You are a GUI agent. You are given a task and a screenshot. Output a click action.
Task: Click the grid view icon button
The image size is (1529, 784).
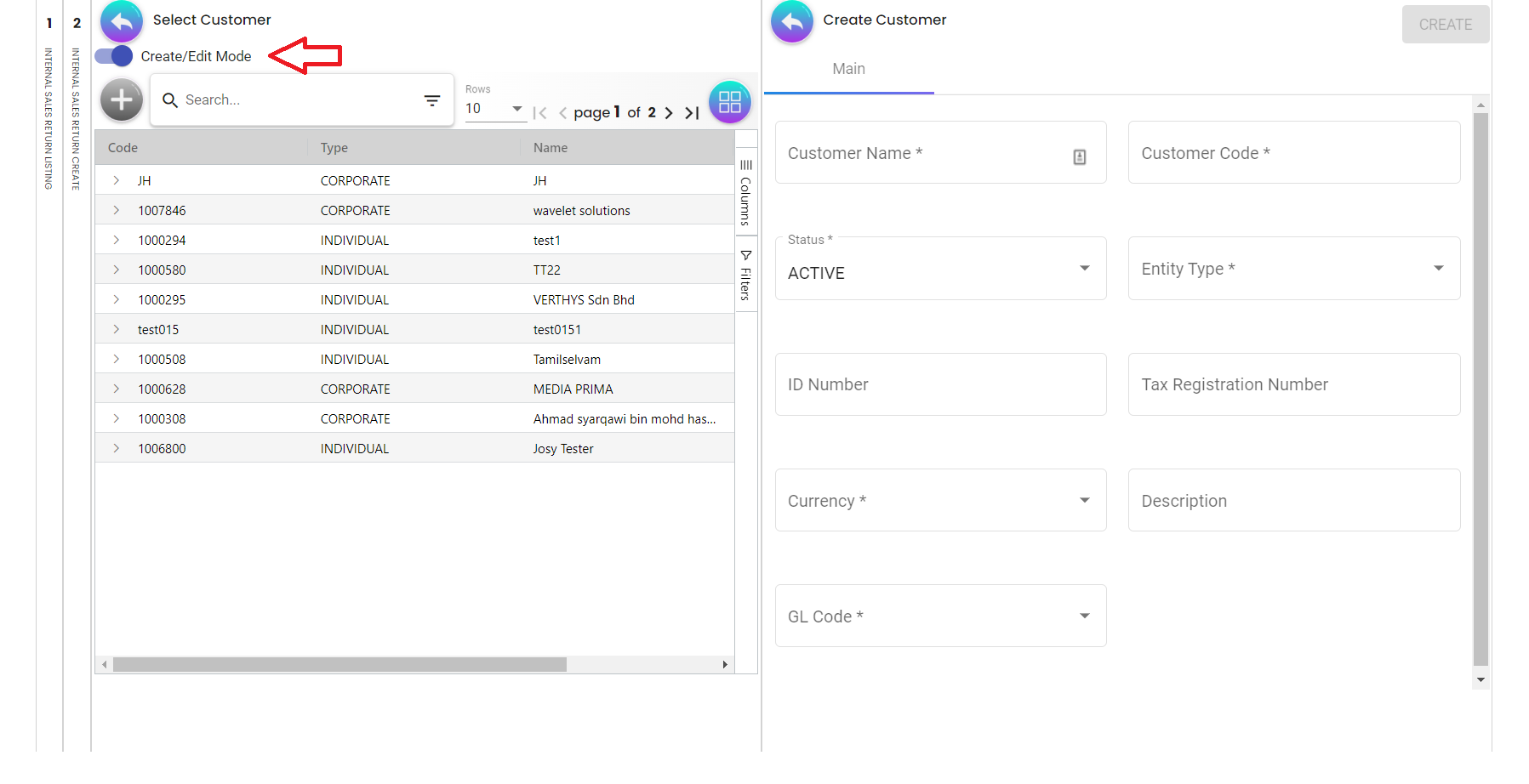pos(729,102)
